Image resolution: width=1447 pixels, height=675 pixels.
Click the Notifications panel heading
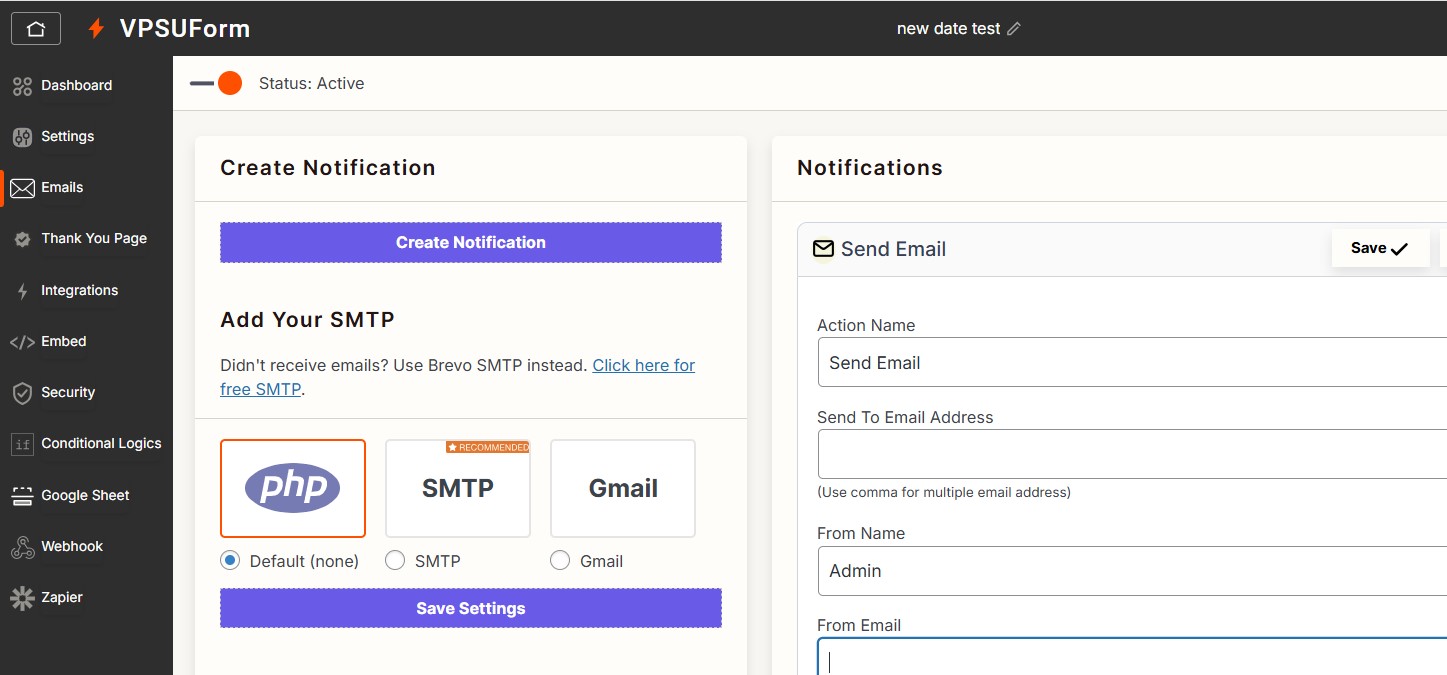pyautogui.click(x=870, y=168)
